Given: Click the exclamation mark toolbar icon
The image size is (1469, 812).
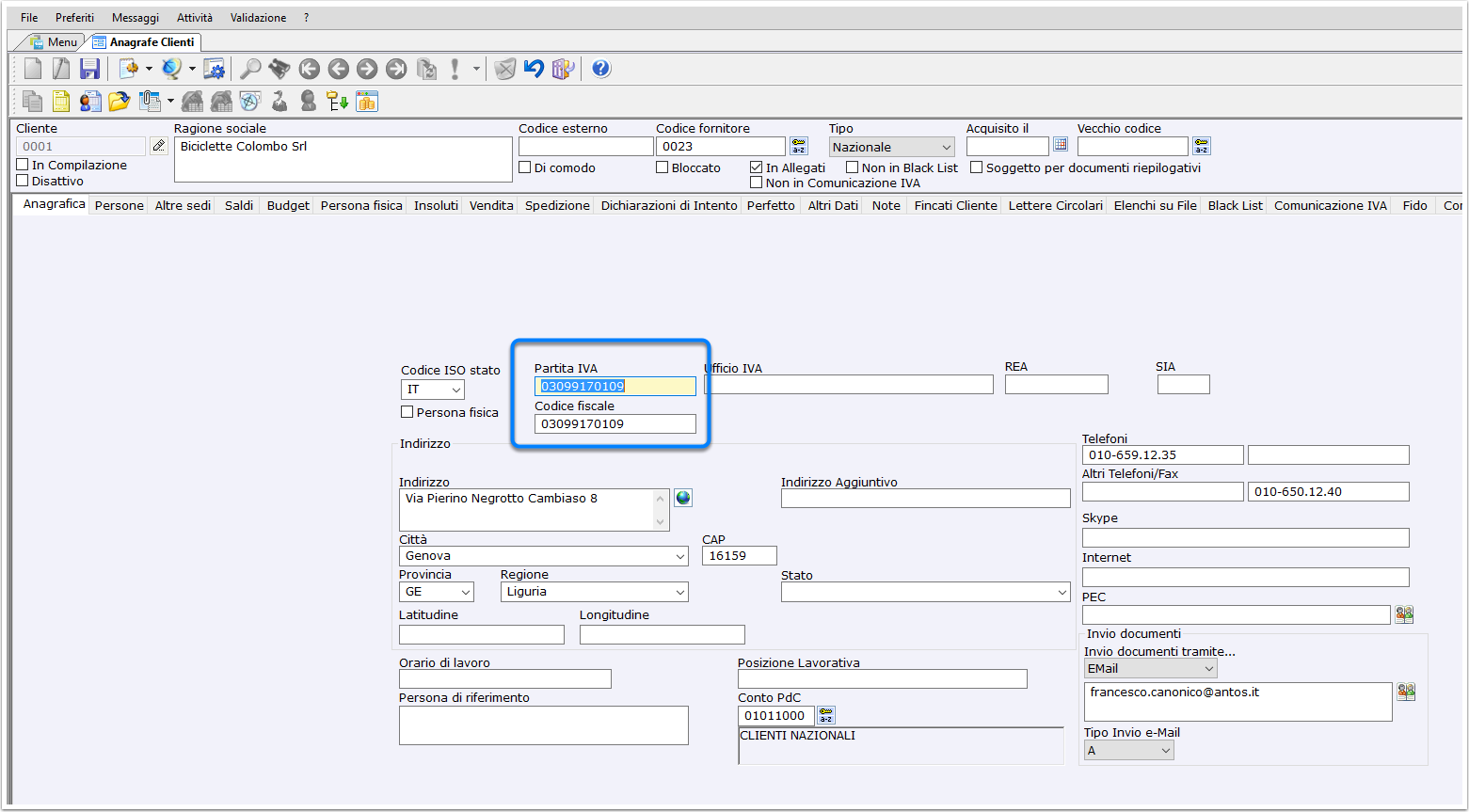Looking at the screenshot, I should [455, 69].
